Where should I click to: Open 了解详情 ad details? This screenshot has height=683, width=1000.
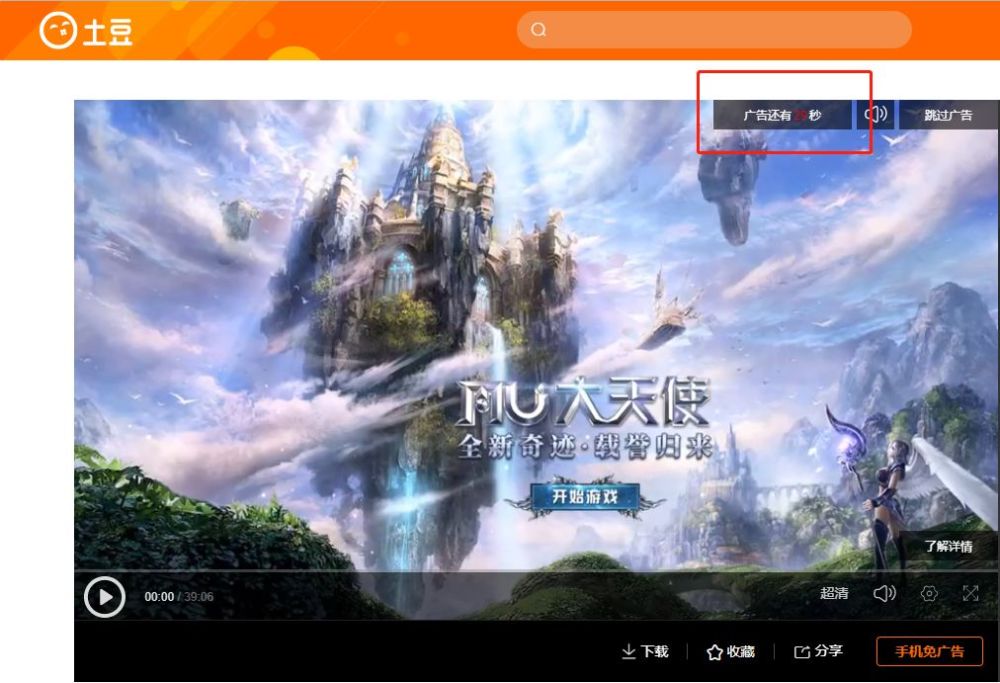948,546
